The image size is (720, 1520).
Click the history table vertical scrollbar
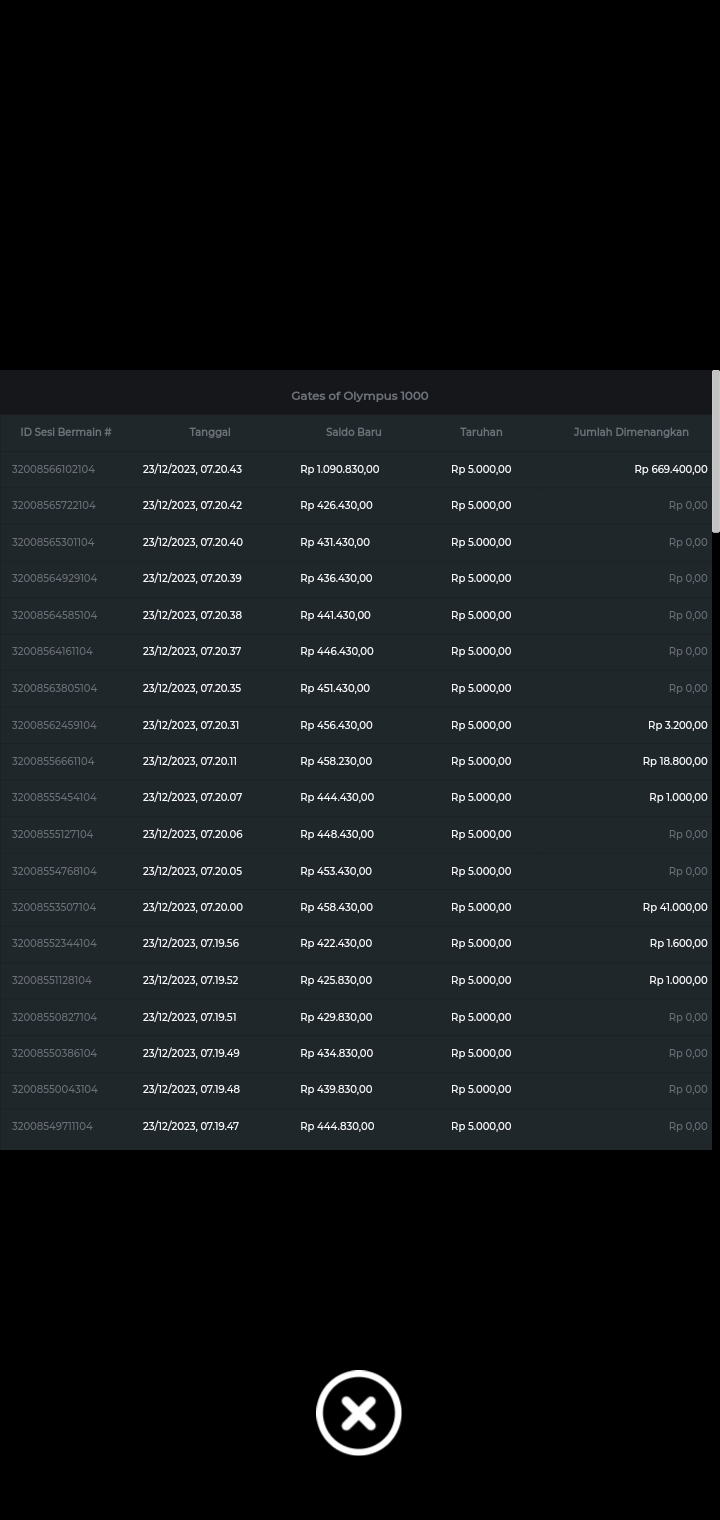coord(715,451)
